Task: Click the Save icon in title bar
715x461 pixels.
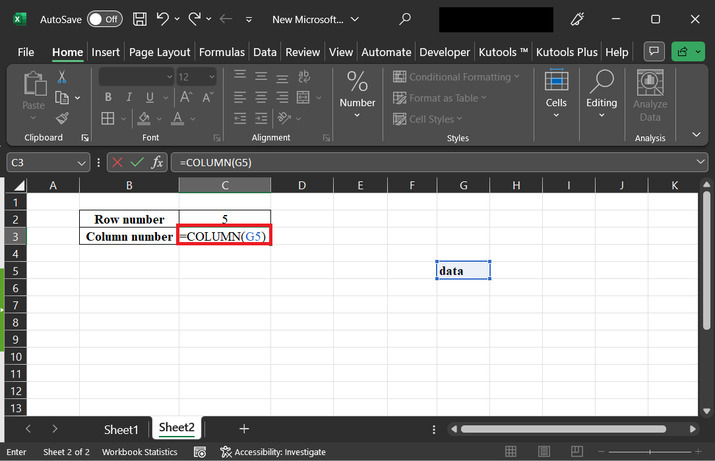Action: 140,19
